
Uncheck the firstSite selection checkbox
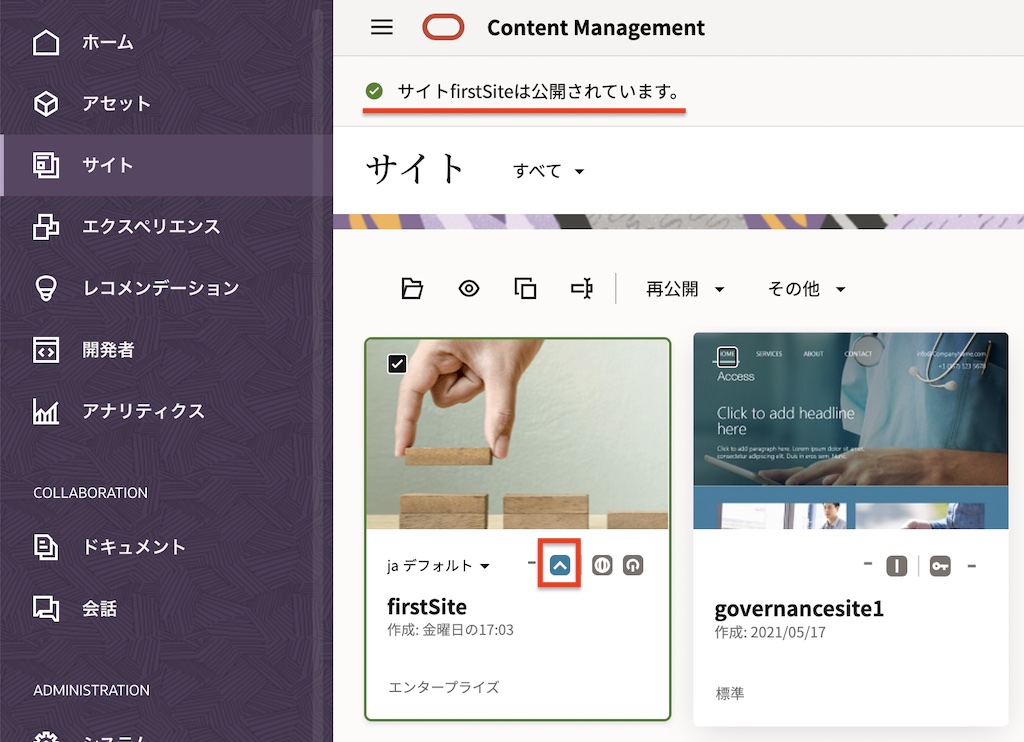(397, 364)
